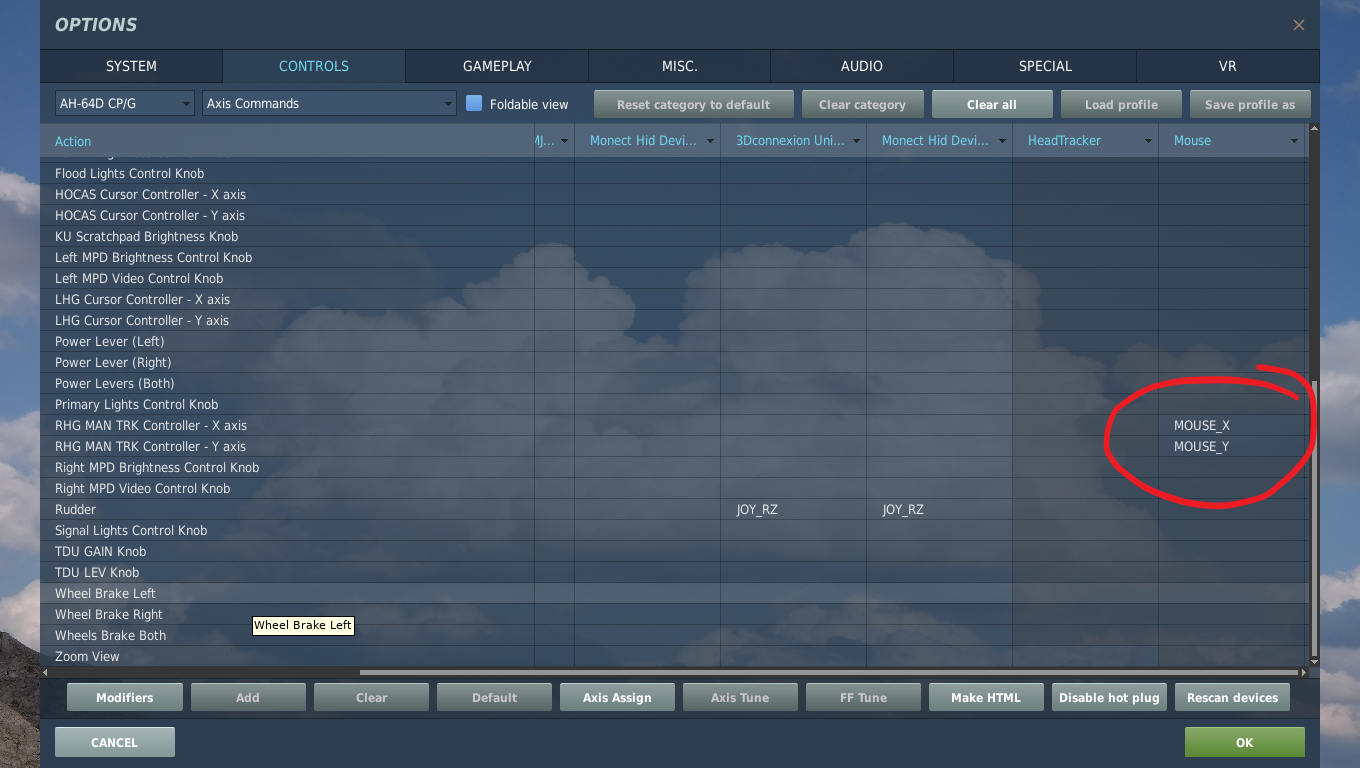This screenshot has width=1360, height=768.
Task: Close the Options window with X
Action: tap(1298, 25)
